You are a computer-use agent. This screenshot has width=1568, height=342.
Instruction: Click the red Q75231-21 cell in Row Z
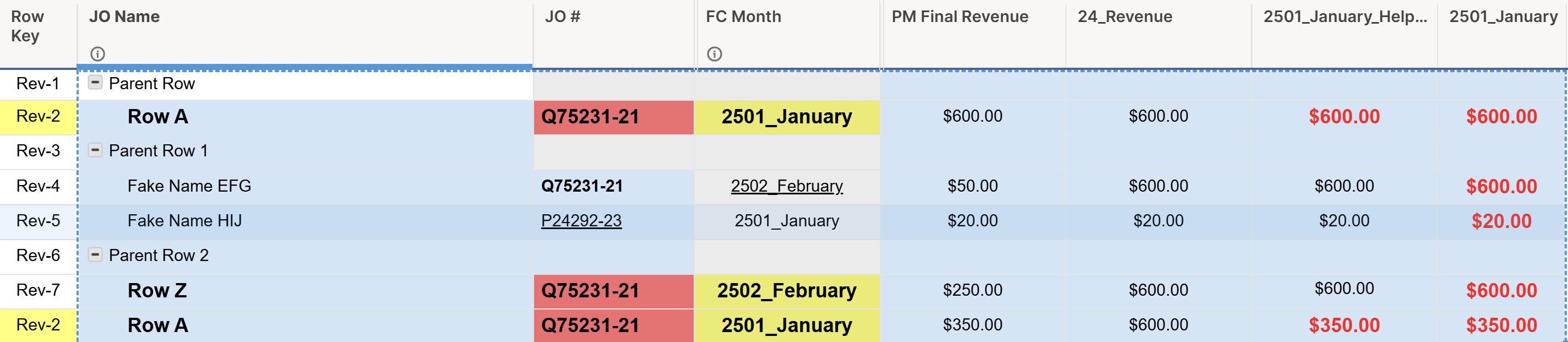pos(613,291)
